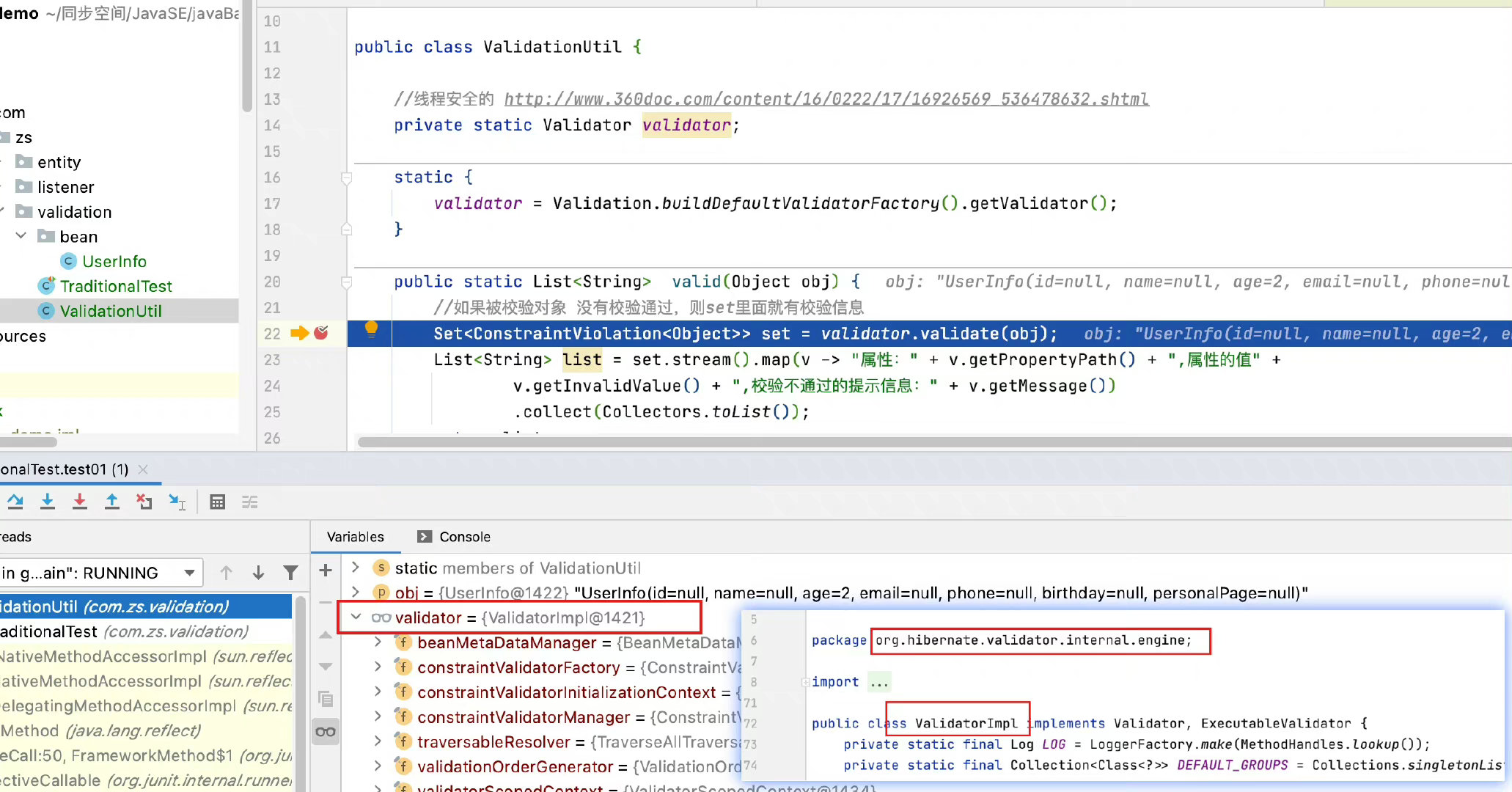Image resolution: width=1512 pixels, height=792 pixels.
Task: Select the Method java.lang.reflect stack frame
Action: [x=146, y=731]
